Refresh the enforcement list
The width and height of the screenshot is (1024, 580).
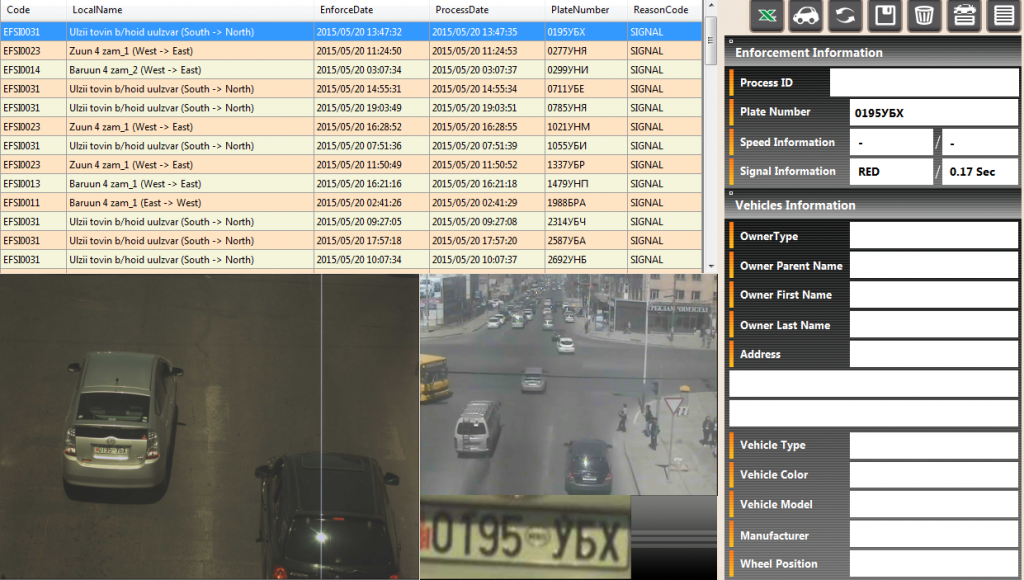click(x=845, y=15)
